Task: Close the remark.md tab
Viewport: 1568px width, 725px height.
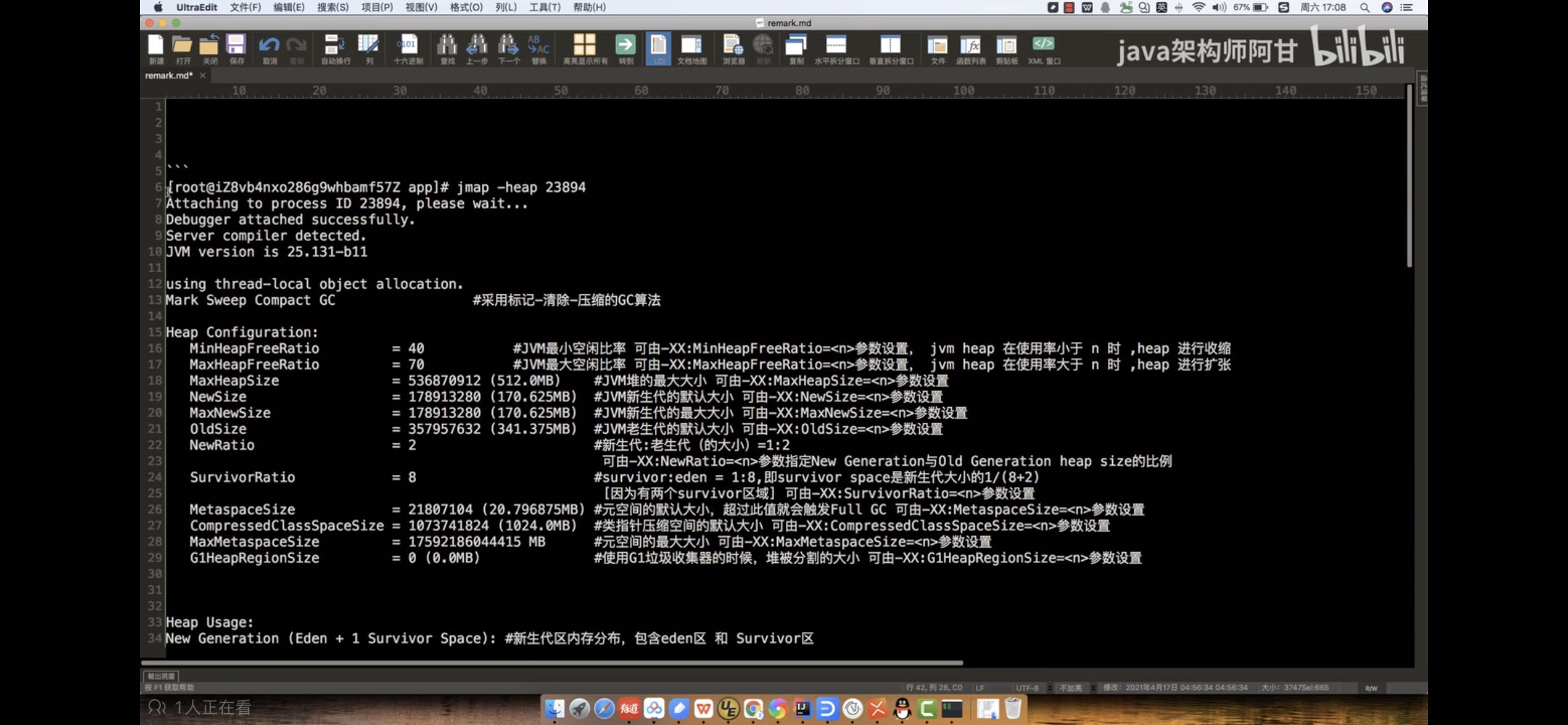Action: click(203, 76)
